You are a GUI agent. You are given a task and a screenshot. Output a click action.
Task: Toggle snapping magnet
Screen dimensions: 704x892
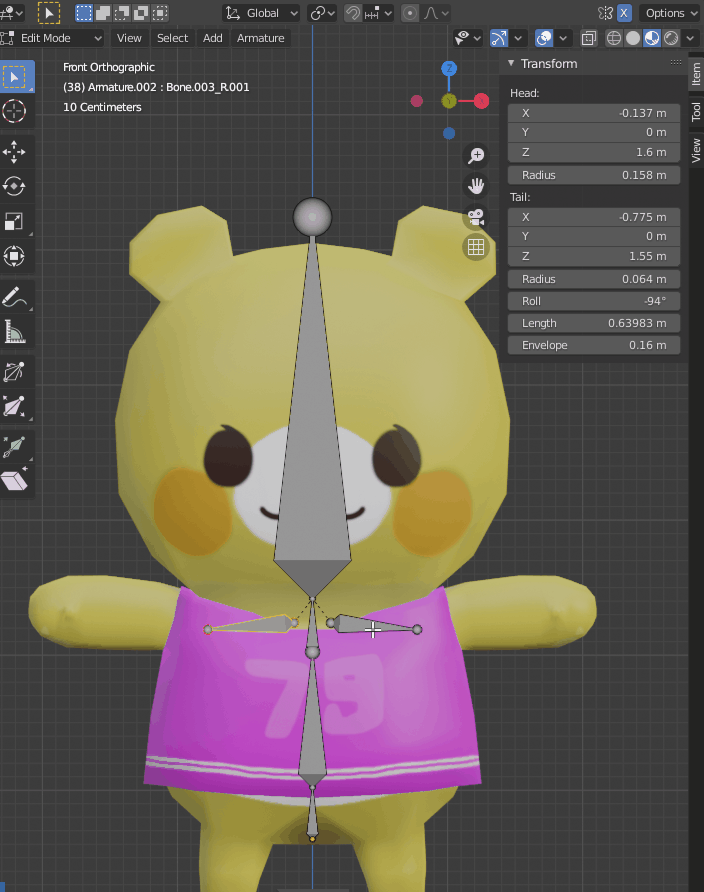pyautogui.click(x=353, y=13)
